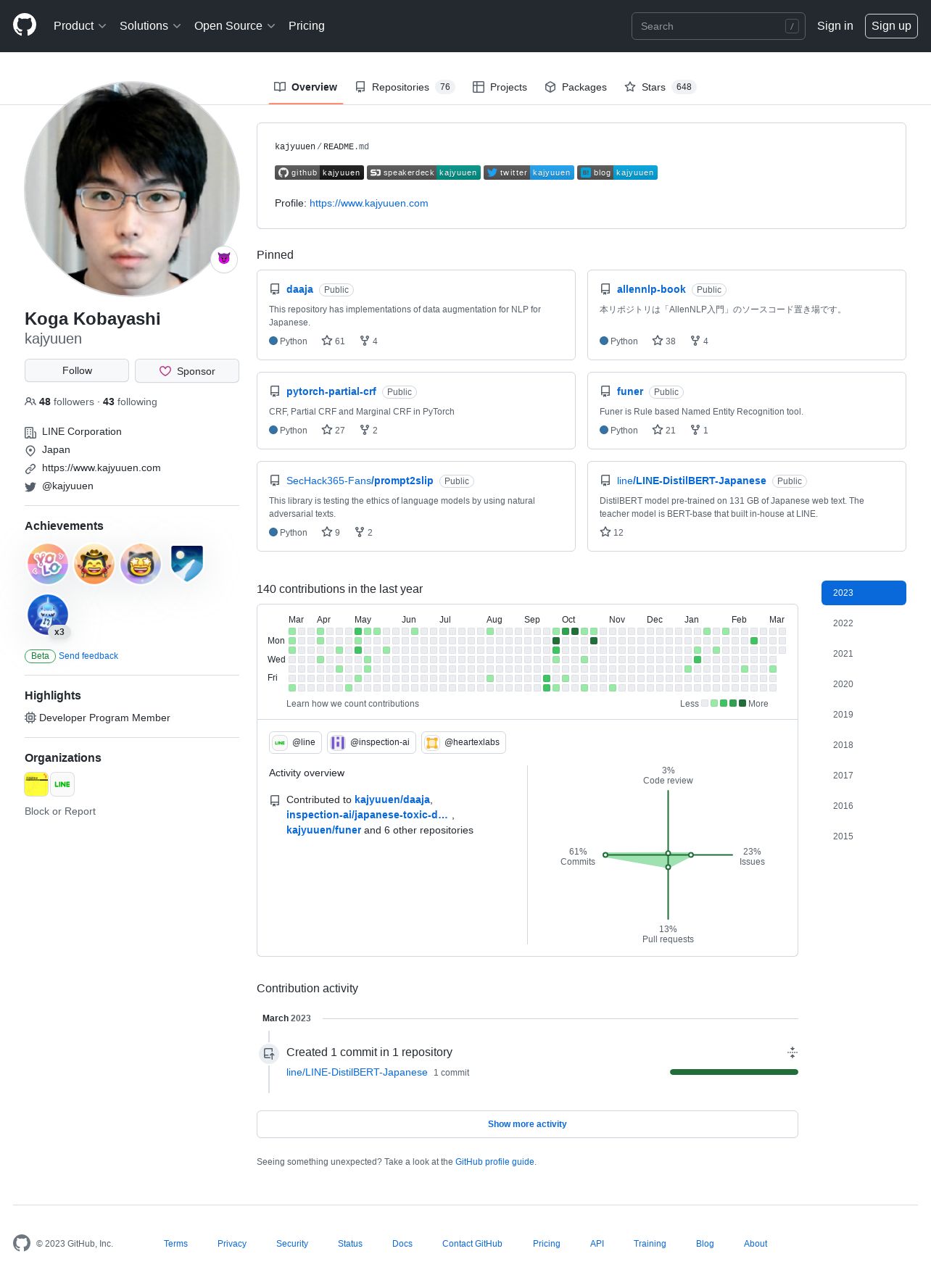Open Learn how we count contributions
This screenshot has height=1288, width=931.
pos(352,704)
